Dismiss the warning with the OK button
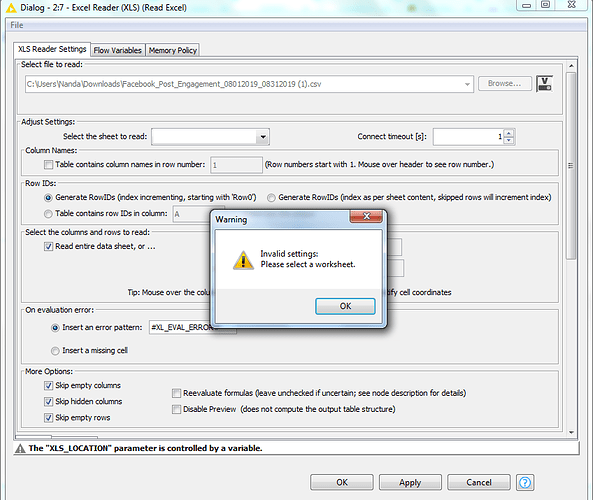This screenshot has width=593, height=500. click(x=345, y=306)
